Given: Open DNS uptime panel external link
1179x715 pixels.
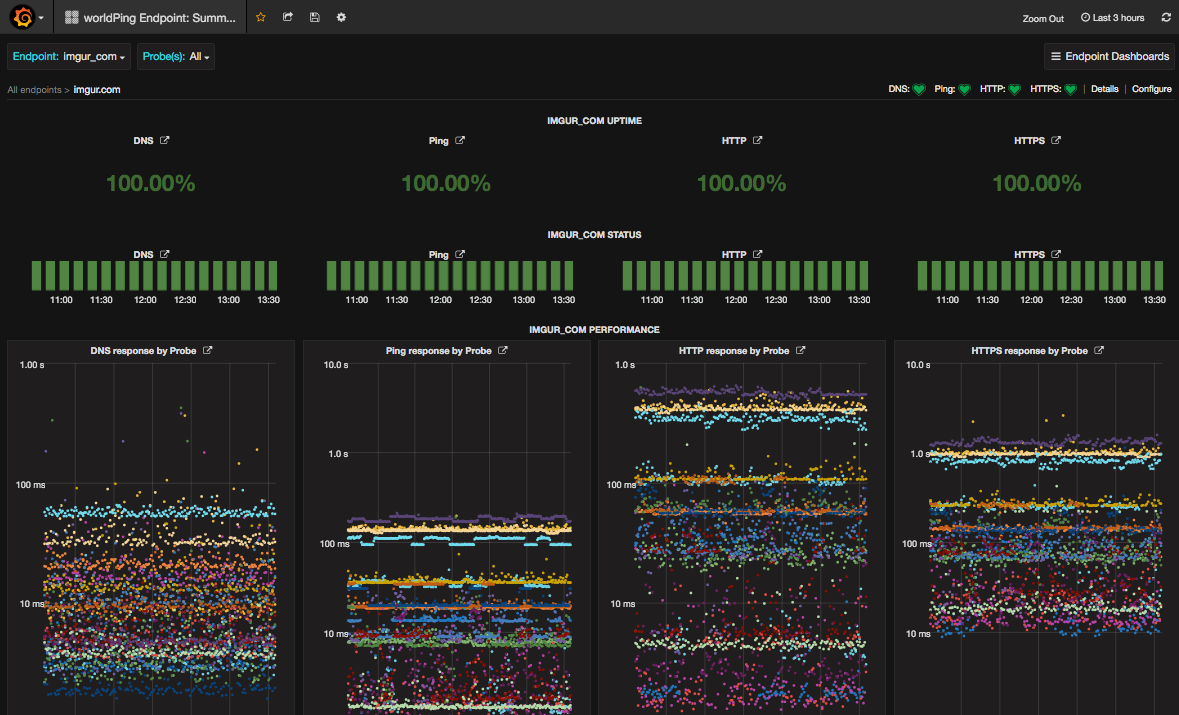Looking at the screenshot, I should click(165, 140).
